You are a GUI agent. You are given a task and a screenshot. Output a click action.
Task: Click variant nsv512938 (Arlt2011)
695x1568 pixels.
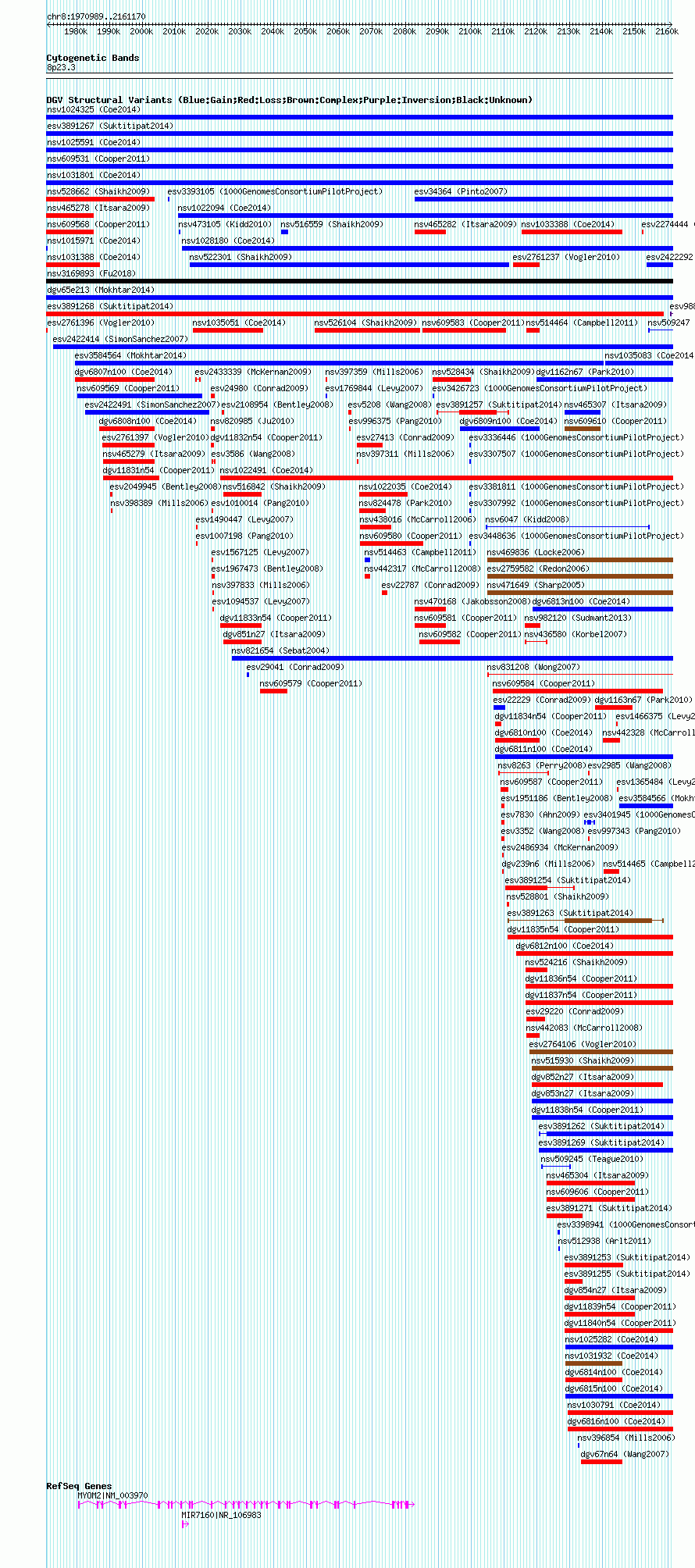[604, 1241]
